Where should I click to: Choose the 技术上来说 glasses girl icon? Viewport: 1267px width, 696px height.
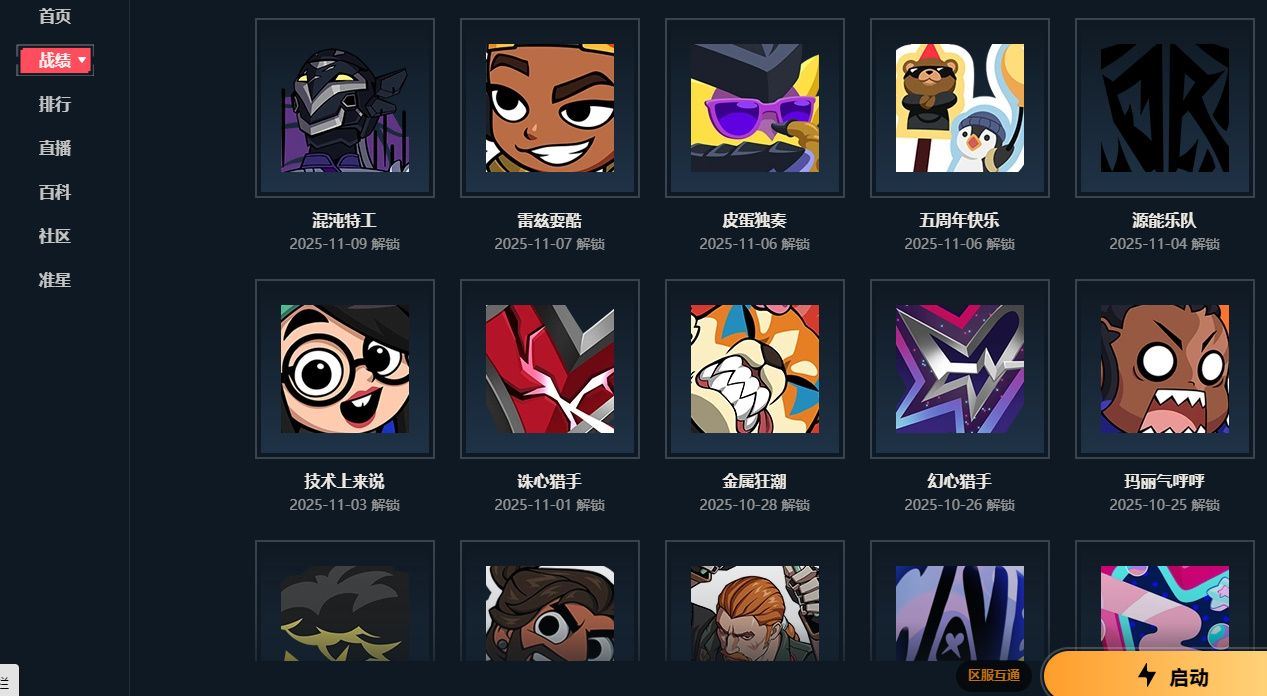pyautogui.click(x=345, y=369)
